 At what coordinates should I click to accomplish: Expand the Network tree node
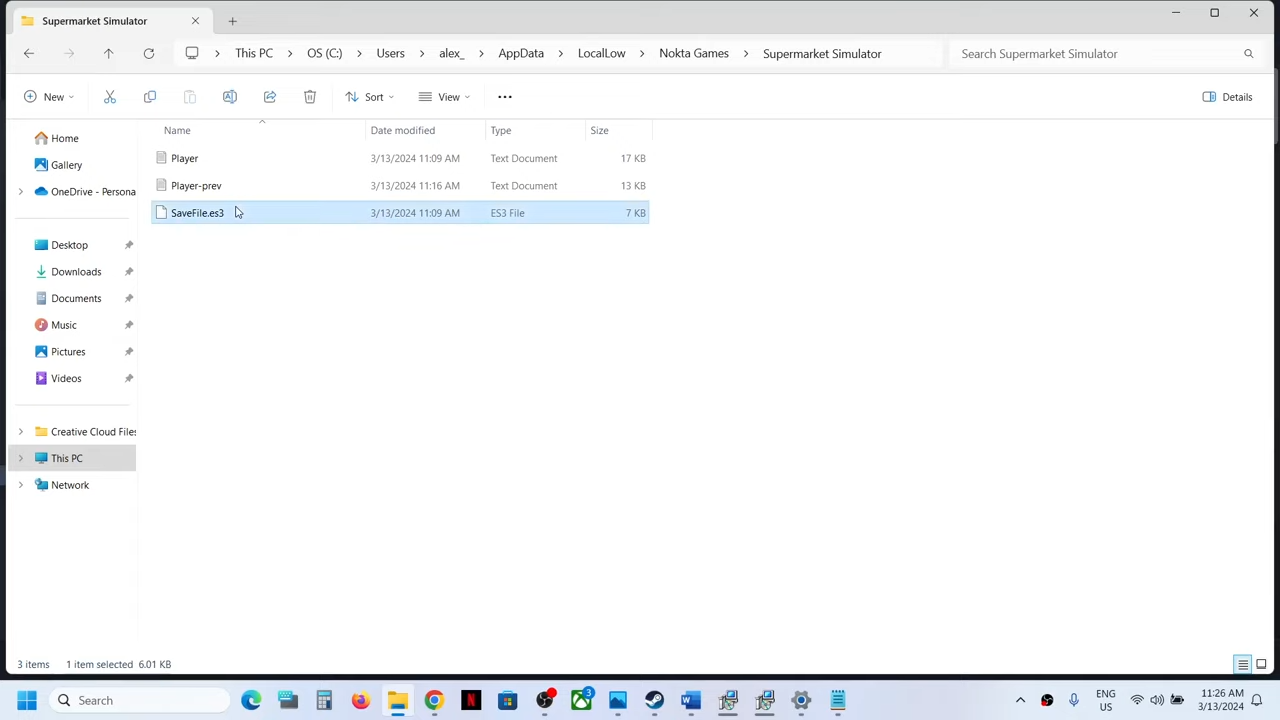pyautogui.click(x=20, y=486)
